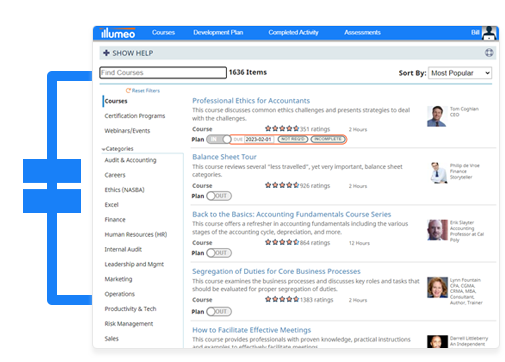
Task: Toggle Plan switch for Professional Ethics for Accountants
Action: pyautogui.click(x=219, y=139)
